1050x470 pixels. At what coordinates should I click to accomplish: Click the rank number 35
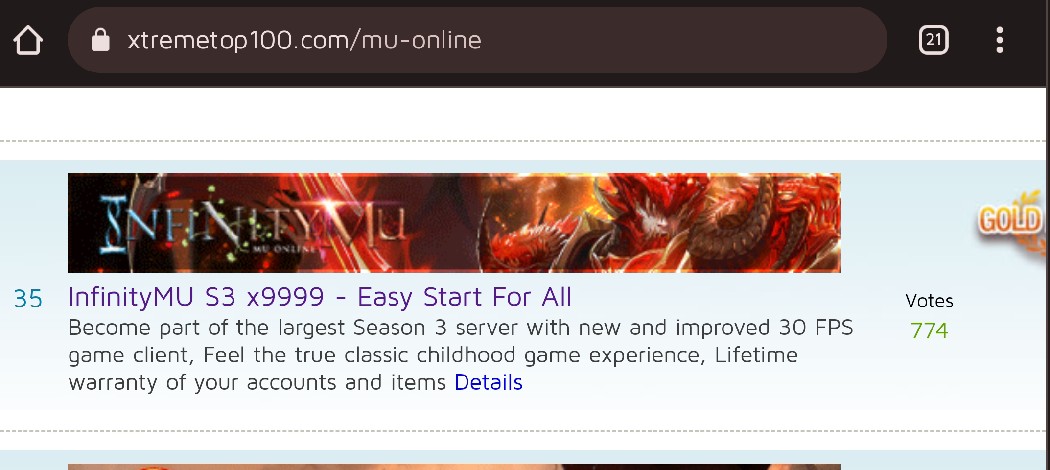coord(28,299)
